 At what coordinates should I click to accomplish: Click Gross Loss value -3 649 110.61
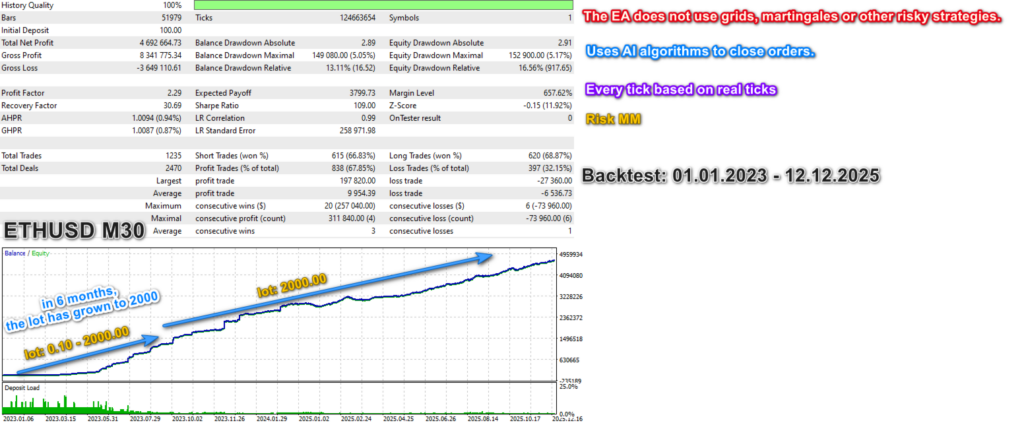[x=157, y=68]
